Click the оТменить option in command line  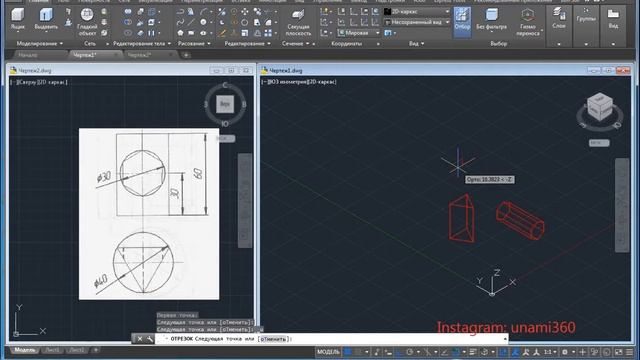[x=273, y=339]
